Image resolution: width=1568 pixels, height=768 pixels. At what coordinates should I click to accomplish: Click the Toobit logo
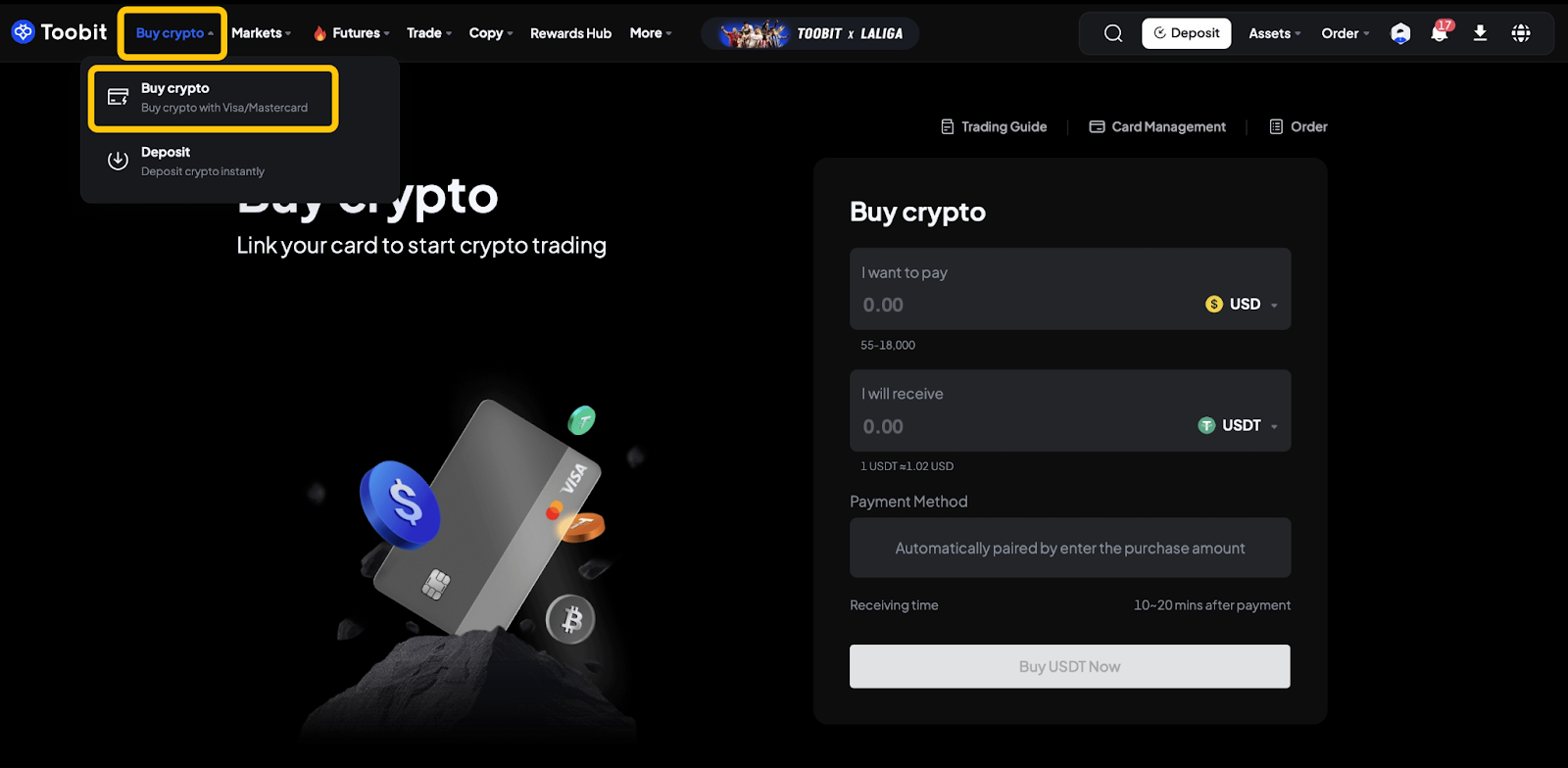(59, 32)
